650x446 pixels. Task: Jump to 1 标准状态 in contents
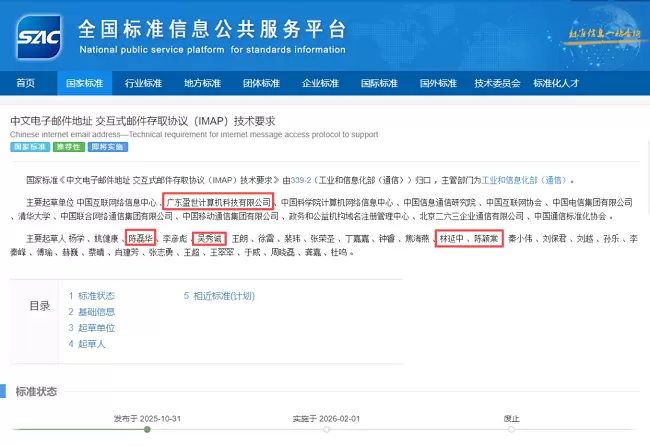coord(91,296)
